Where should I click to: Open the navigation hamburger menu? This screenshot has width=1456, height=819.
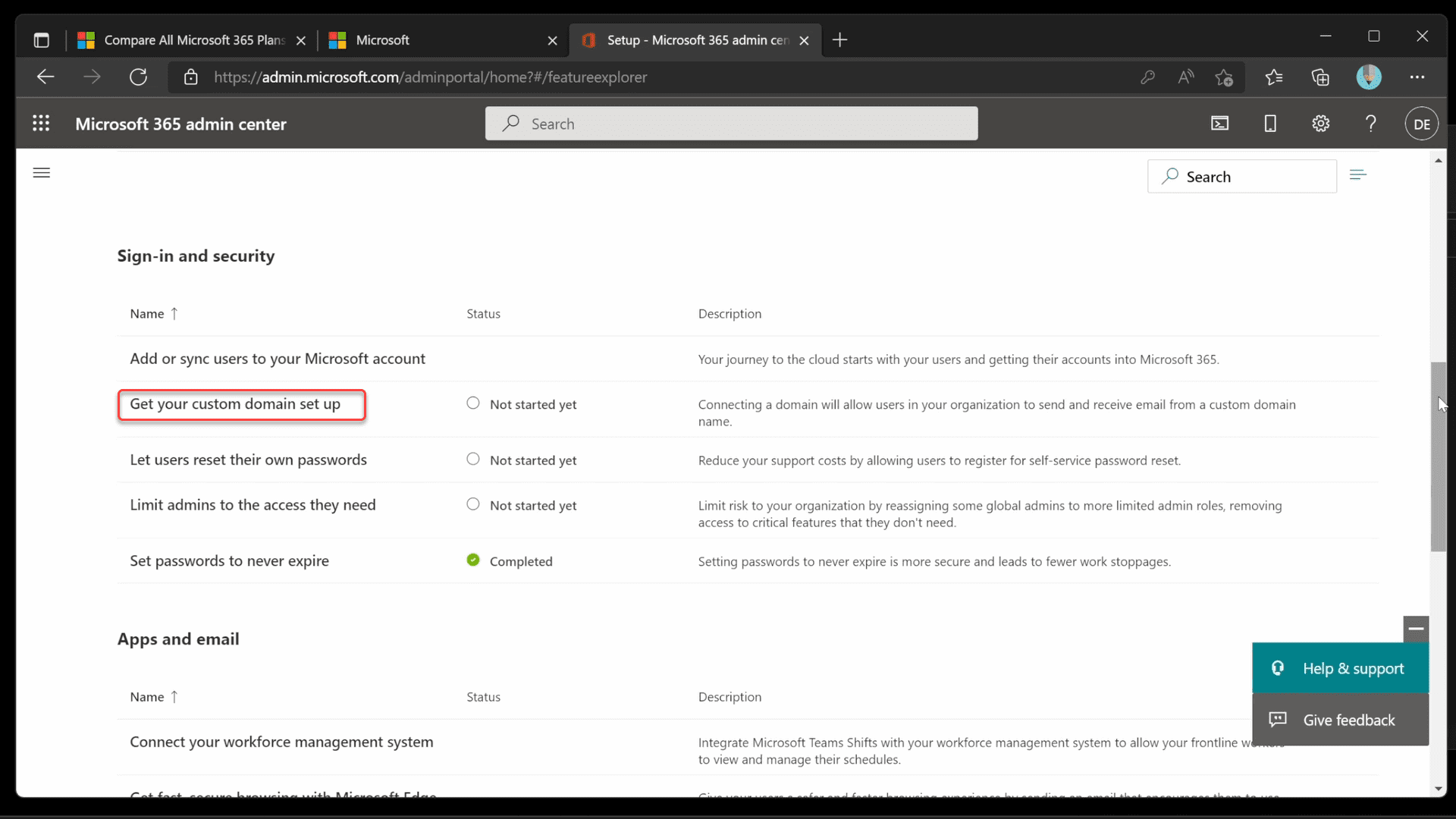[x=41, y=173]
